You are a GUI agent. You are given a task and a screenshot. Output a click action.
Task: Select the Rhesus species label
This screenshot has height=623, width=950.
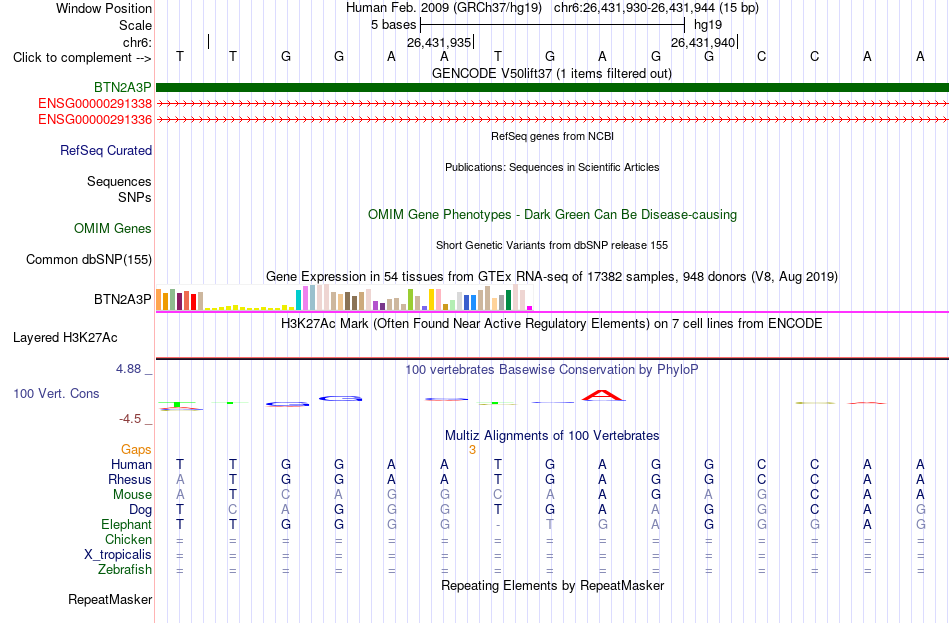click(130, 479)
